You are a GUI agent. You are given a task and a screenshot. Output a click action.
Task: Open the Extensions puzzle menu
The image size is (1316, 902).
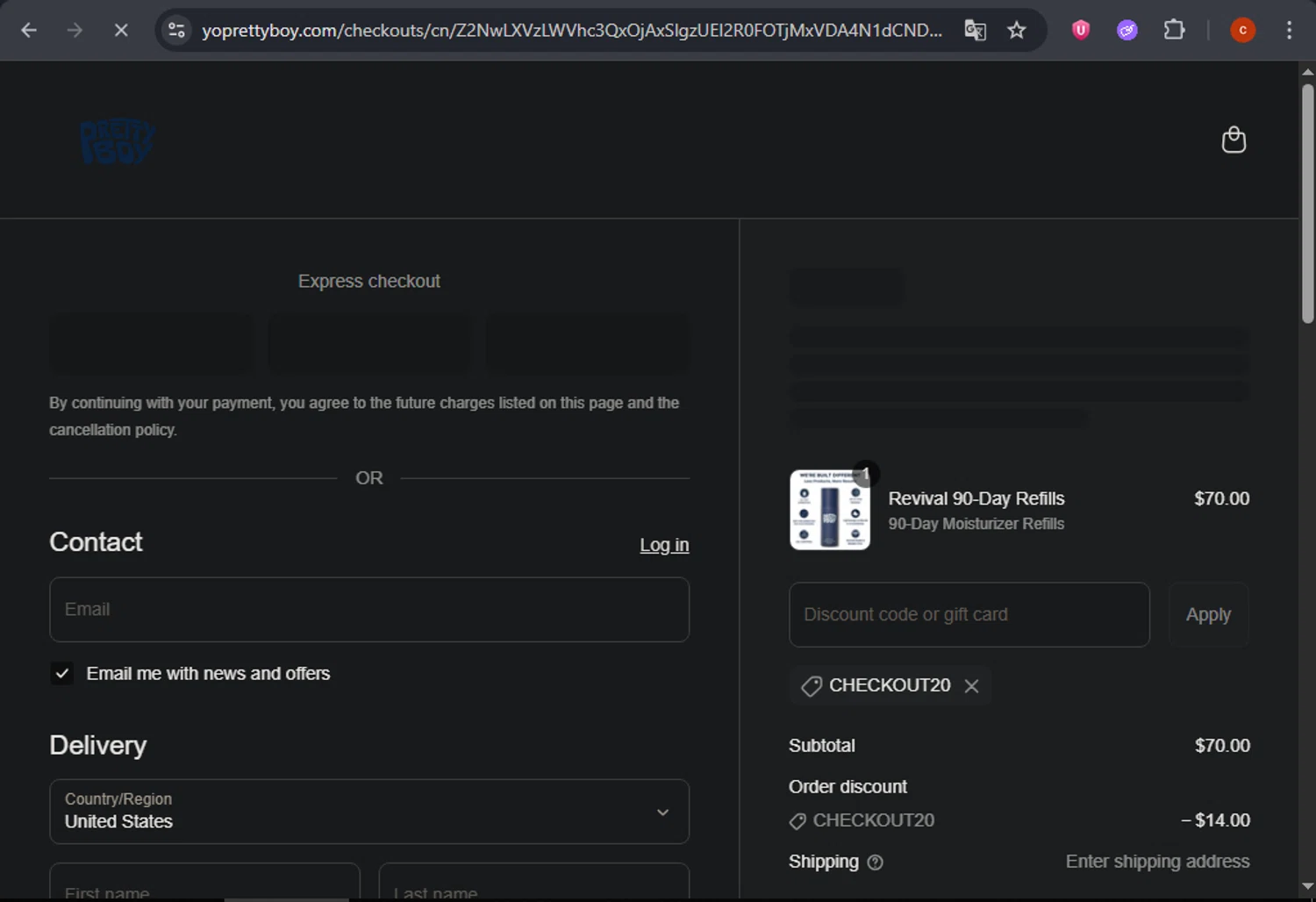pyautogui.click(x=1174, y=31)
